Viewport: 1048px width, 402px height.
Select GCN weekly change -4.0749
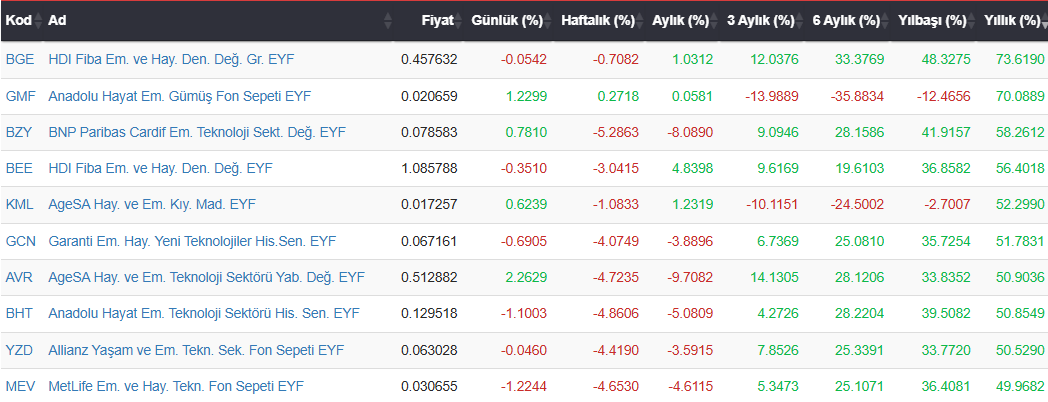[x=616, y=241]
